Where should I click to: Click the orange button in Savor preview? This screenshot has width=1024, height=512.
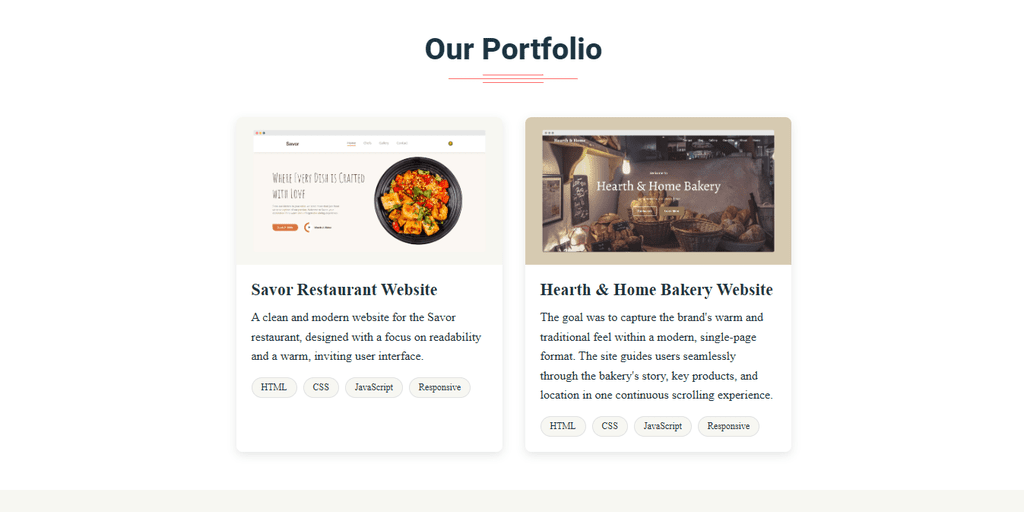tap(285, 227)
